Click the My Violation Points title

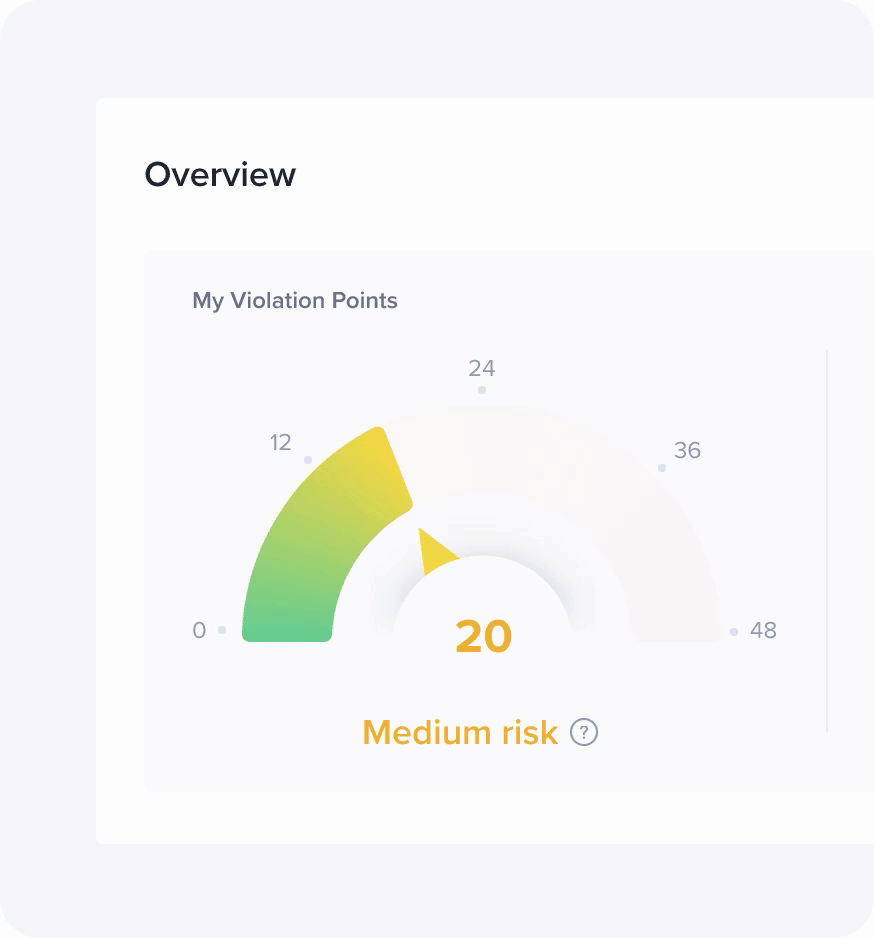click(x=295, y=301)
